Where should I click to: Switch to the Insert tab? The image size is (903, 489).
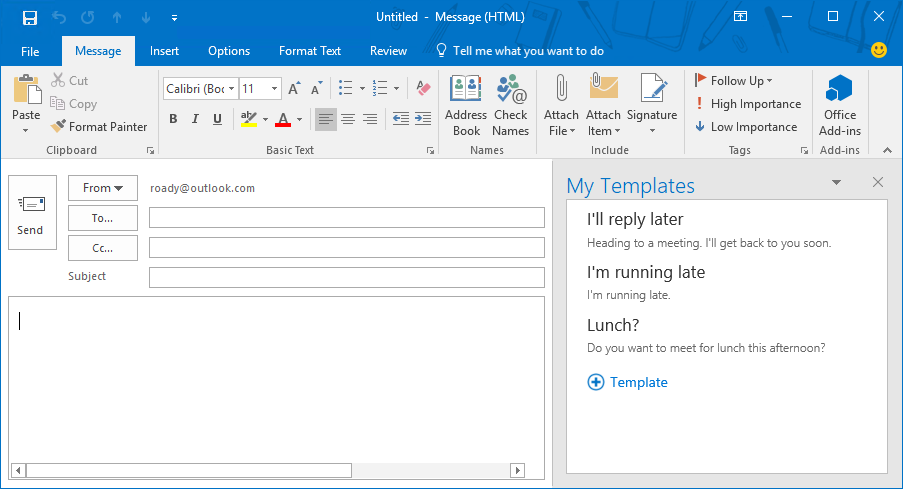pos(164,51)
